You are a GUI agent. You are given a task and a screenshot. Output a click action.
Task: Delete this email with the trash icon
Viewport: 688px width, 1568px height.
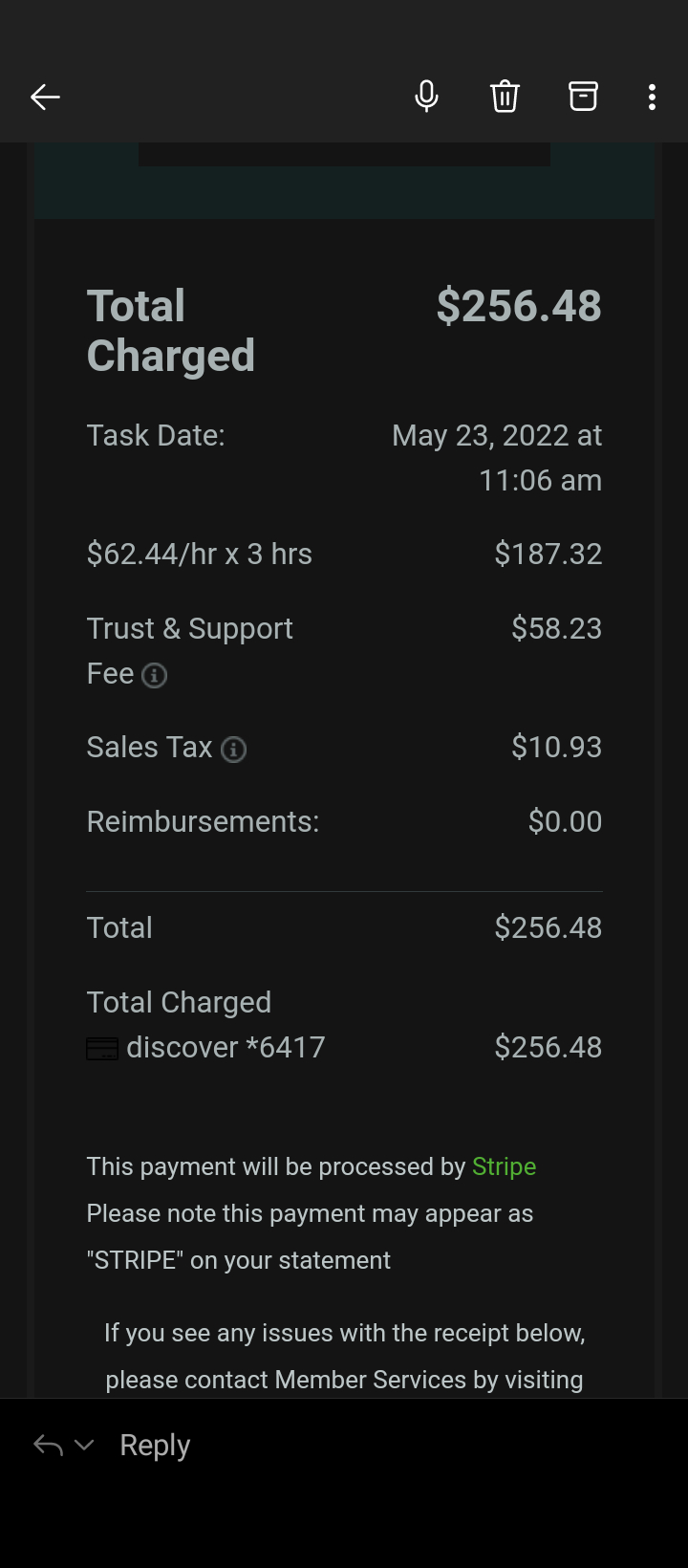pyautogui.click(x=505, y=97)
